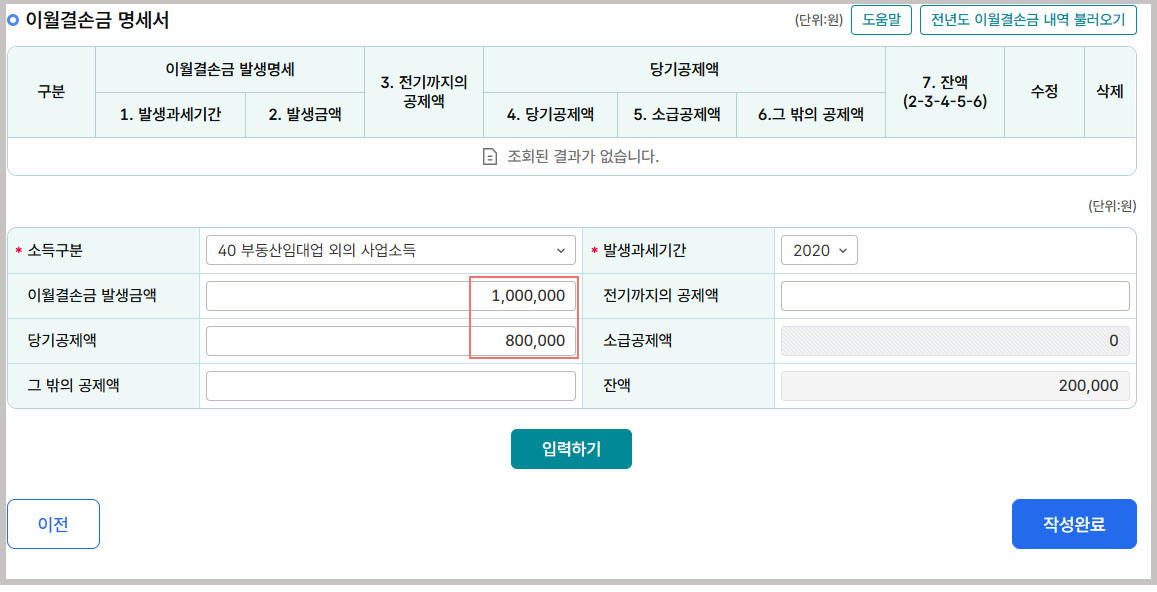Click the 그 밖의 공제액 input field
Image resolution: width=1157 pixels, height=592 pixels.
pos(390,385)
